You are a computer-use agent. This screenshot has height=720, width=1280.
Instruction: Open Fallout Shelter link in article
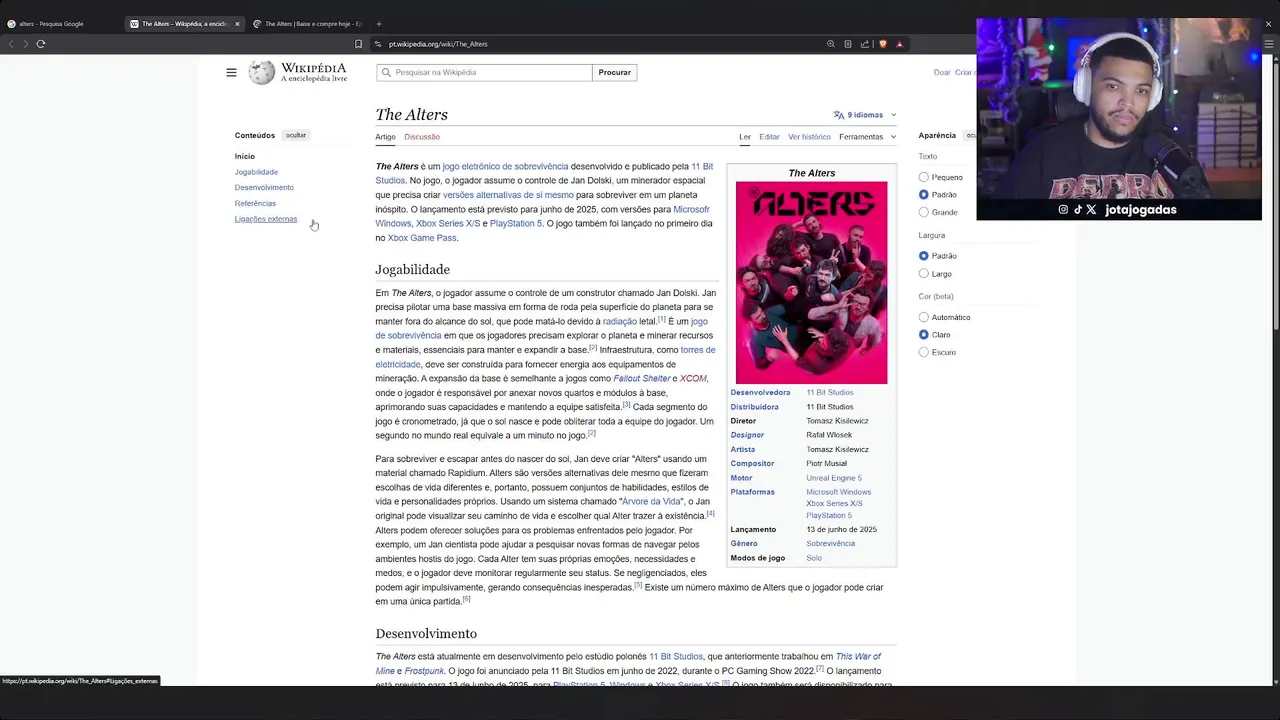click(642, 379)
